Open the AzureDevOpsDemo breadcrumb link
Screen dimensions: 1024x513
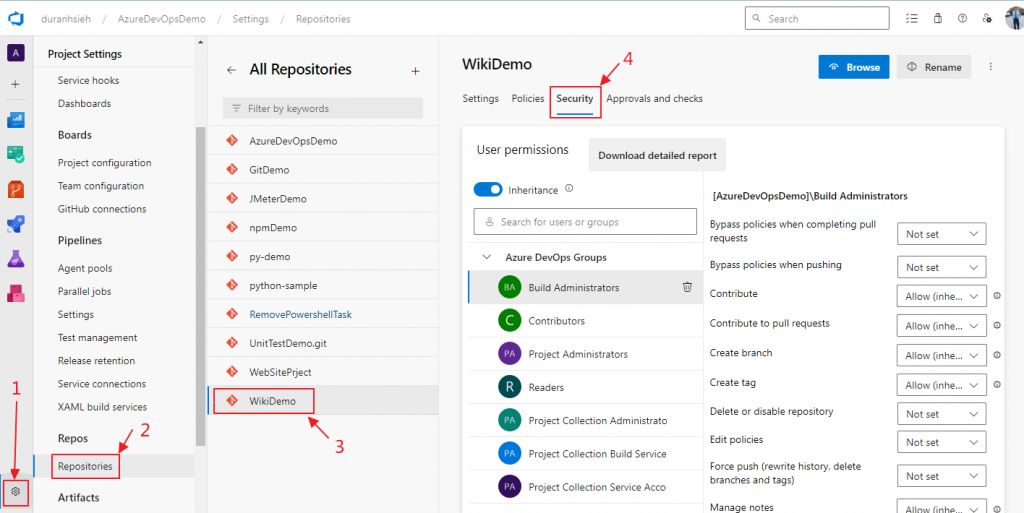[161, 19]
